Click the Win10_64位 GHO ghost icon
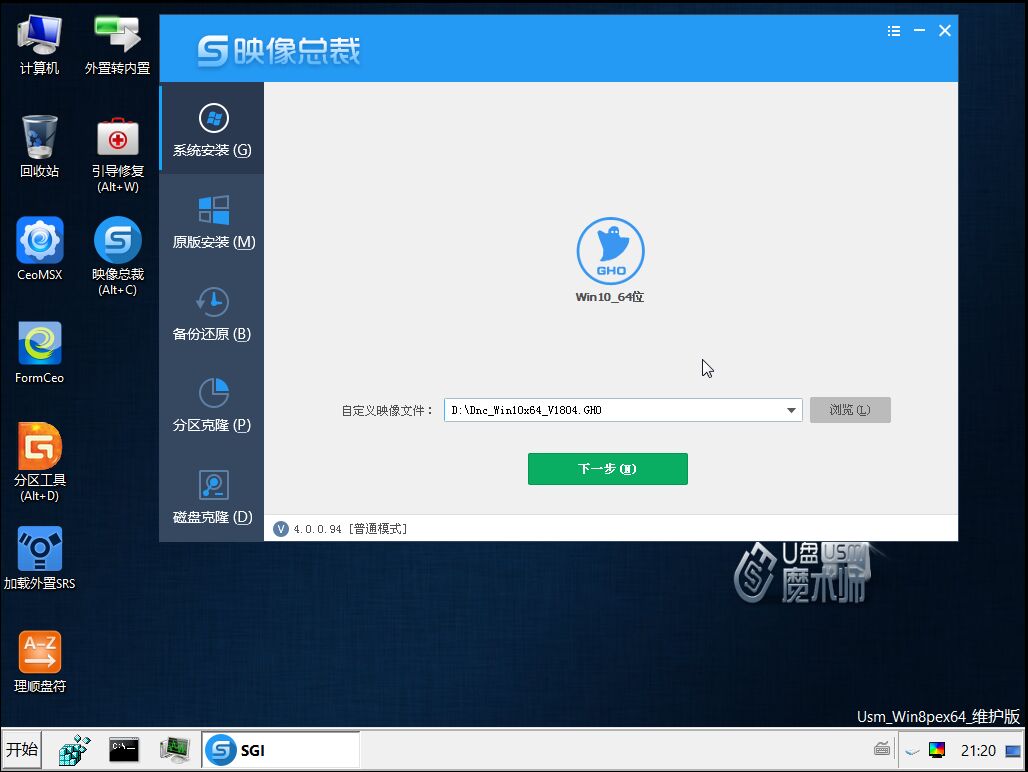The height and width of the screenshot is (772, 1028). [610, 251]
